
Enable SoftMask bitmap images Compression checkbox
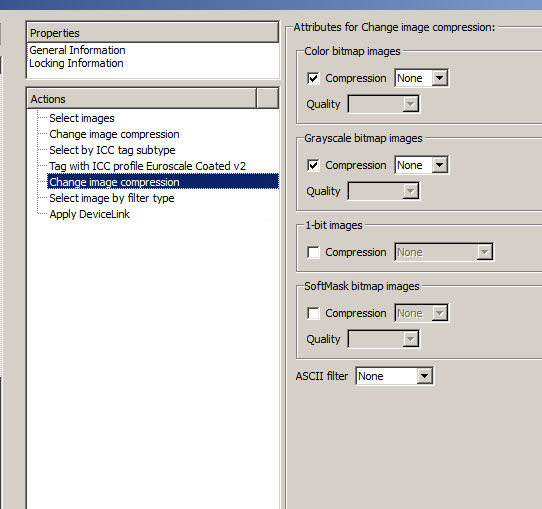click(x=313, y=313)
